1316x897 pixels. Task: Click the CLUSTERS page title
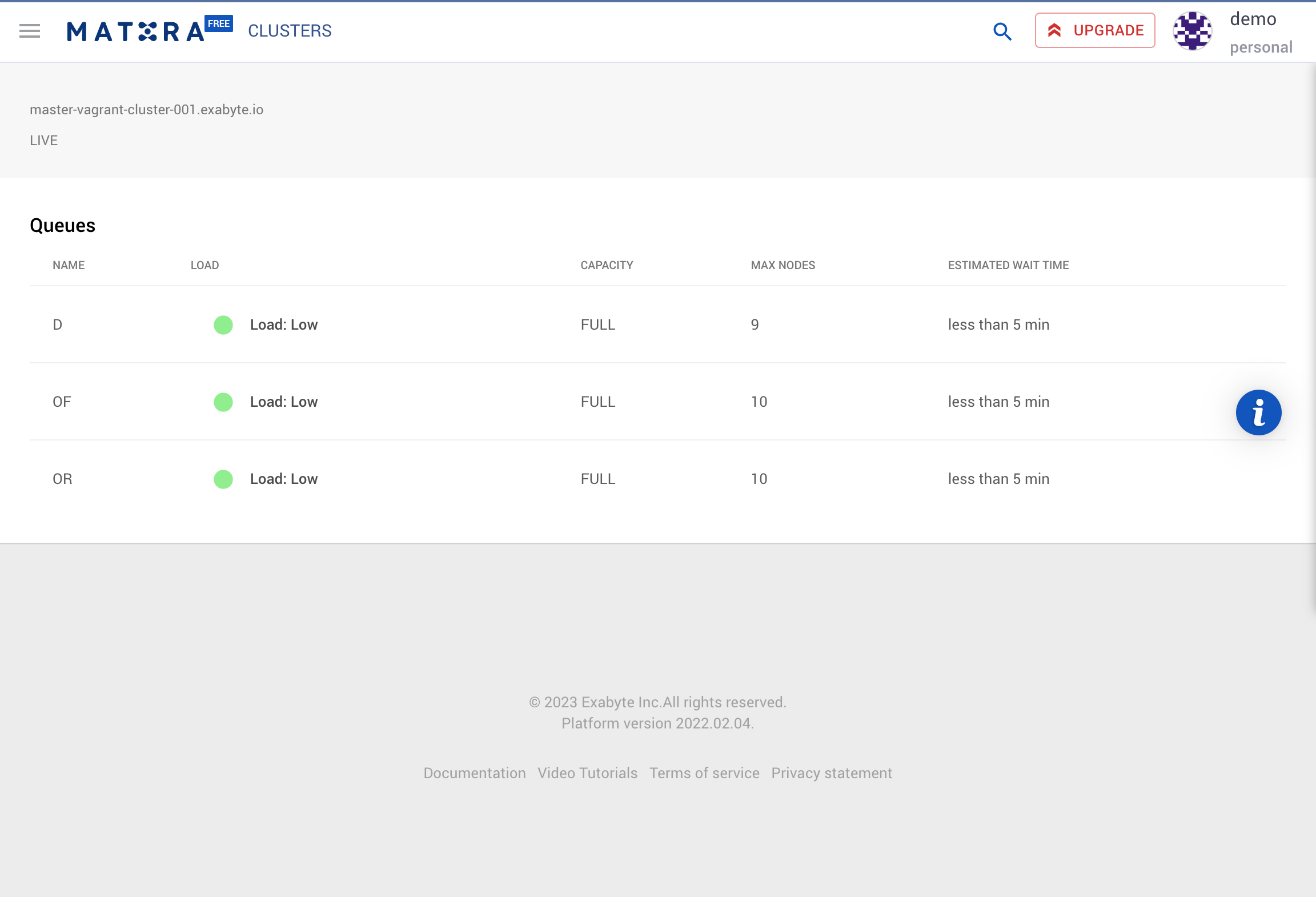pyautogui.click(x=290, y=31)
